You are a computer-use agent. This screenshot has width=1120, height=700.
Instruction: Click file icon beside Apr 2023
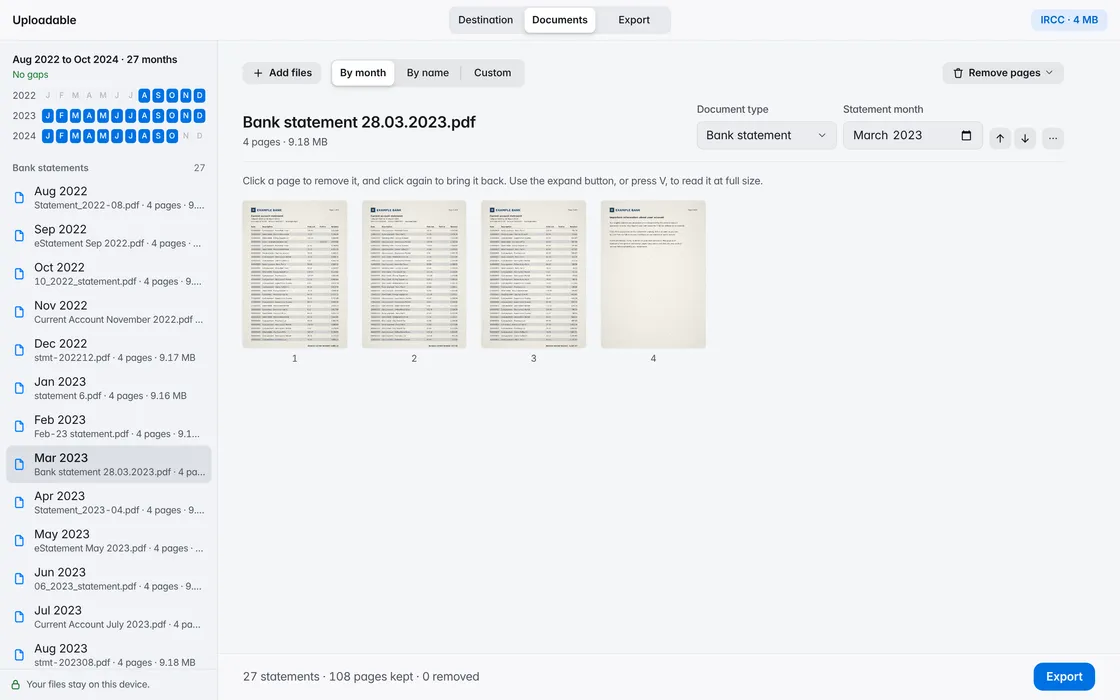click(19, 502)
